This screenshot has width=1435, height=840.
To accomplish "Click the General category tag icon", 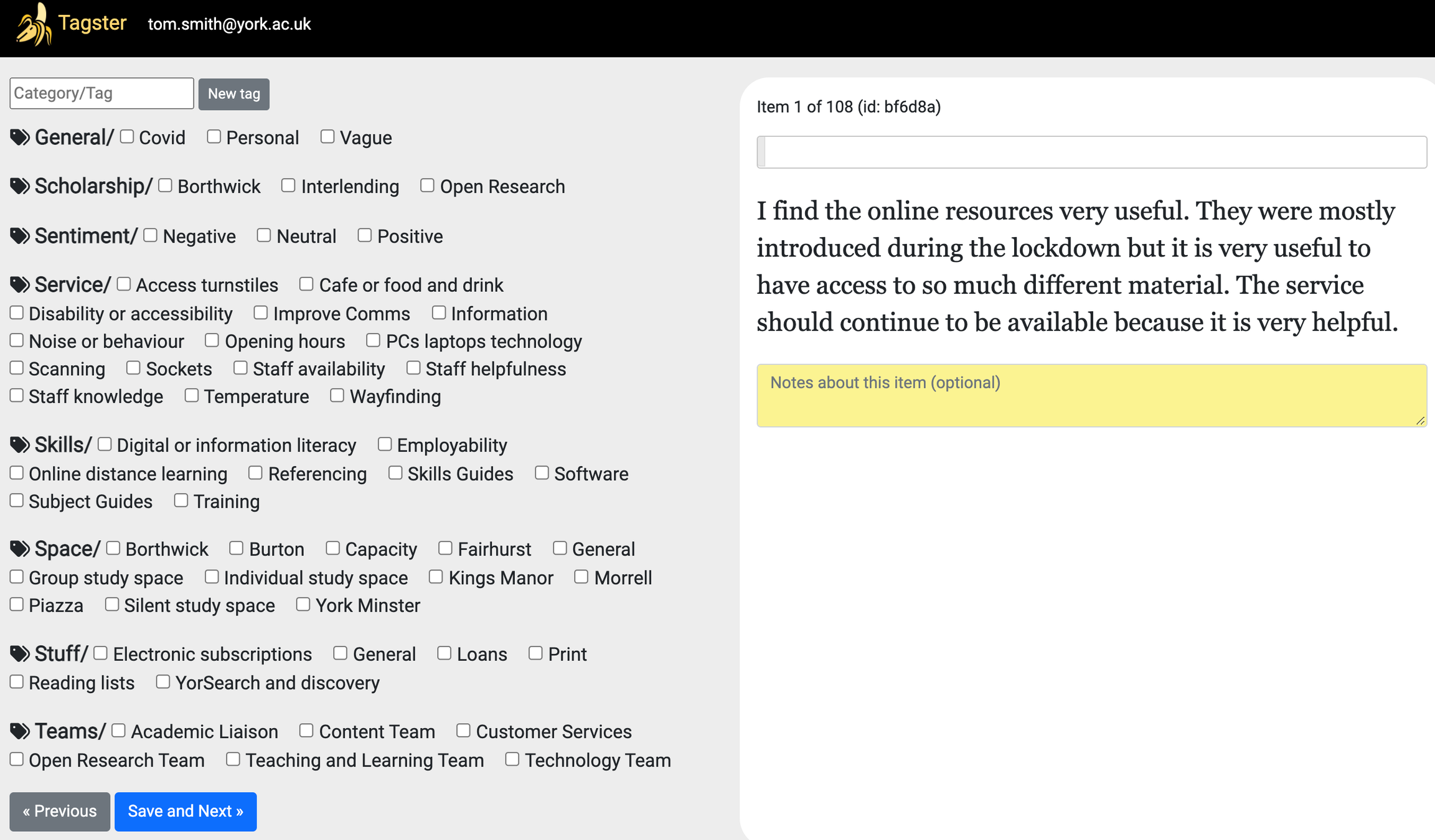I will (x=20, y=138).
